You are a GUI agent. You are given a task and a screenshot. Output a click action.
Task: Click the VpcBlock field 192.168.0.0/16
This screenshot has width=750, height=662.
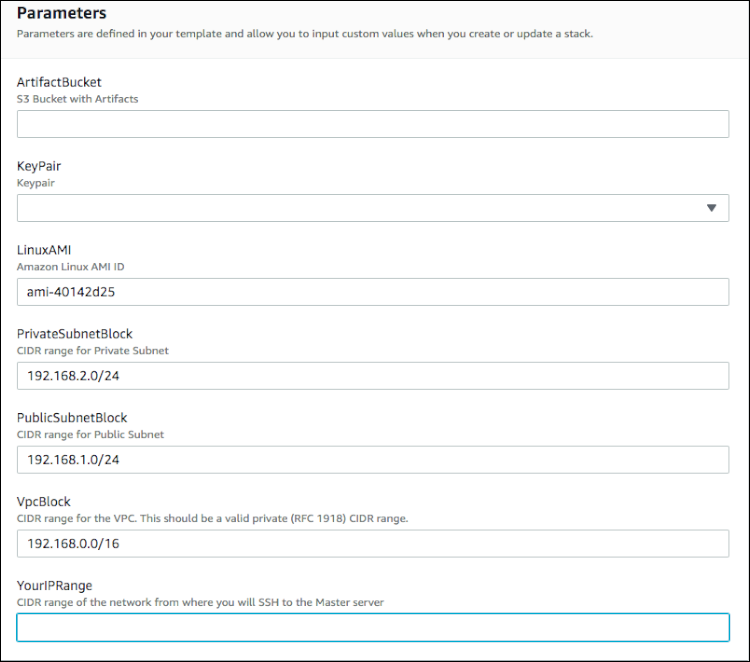click(373, 543)
